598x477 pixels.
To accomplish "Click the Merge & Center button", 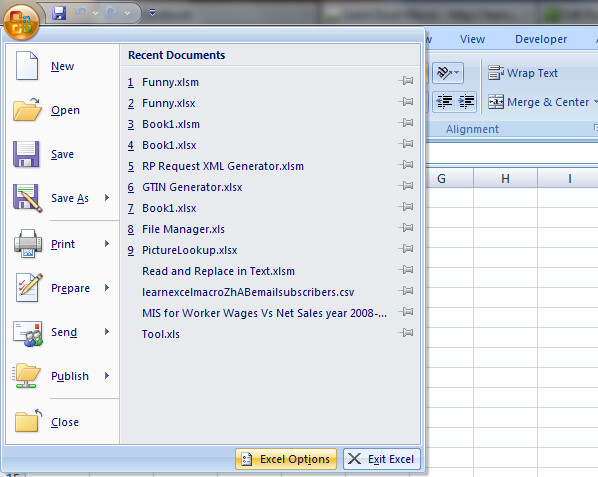I will (x=539, y=102).
